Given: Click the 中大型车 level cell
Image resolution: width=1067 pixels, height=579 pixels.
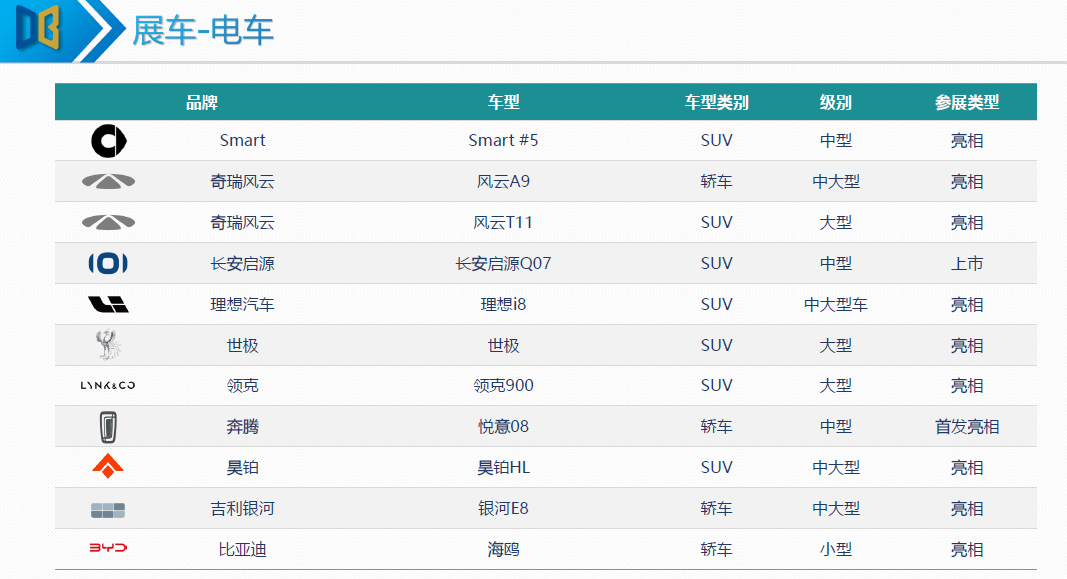Looking at the screenshot, I should pos(836,304).
